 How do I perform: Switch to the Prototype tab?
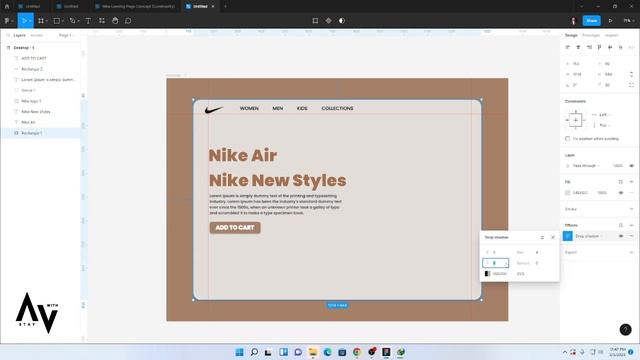[591, 36]
